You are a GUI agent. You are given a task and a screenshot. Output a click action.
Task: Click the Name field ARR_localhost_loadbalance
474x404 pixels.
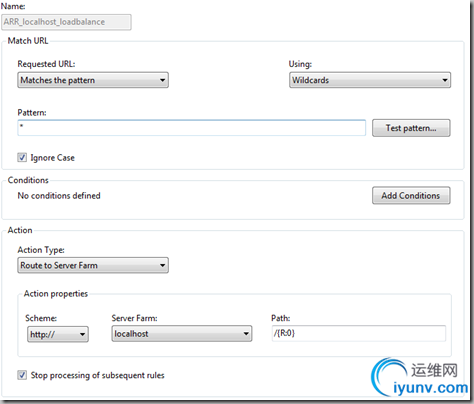pyautogui.click(x=66, y=22)
